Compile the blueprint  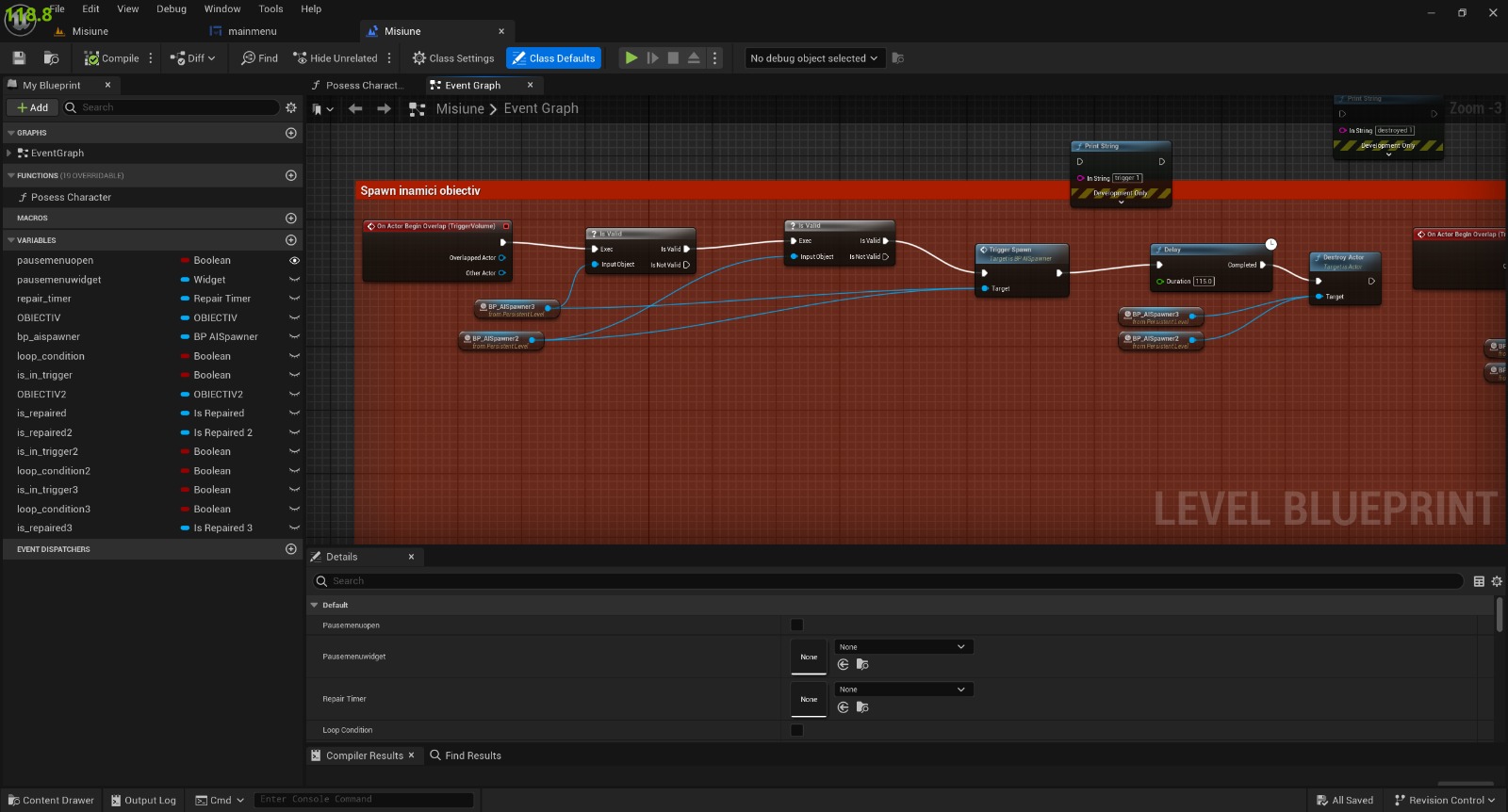click(111, 58)
